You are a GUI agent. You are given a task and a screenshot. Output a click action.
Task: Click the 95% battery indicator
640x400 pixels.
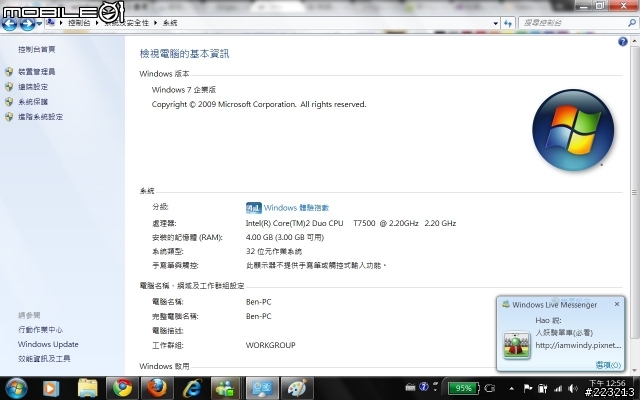coord(464,388)
